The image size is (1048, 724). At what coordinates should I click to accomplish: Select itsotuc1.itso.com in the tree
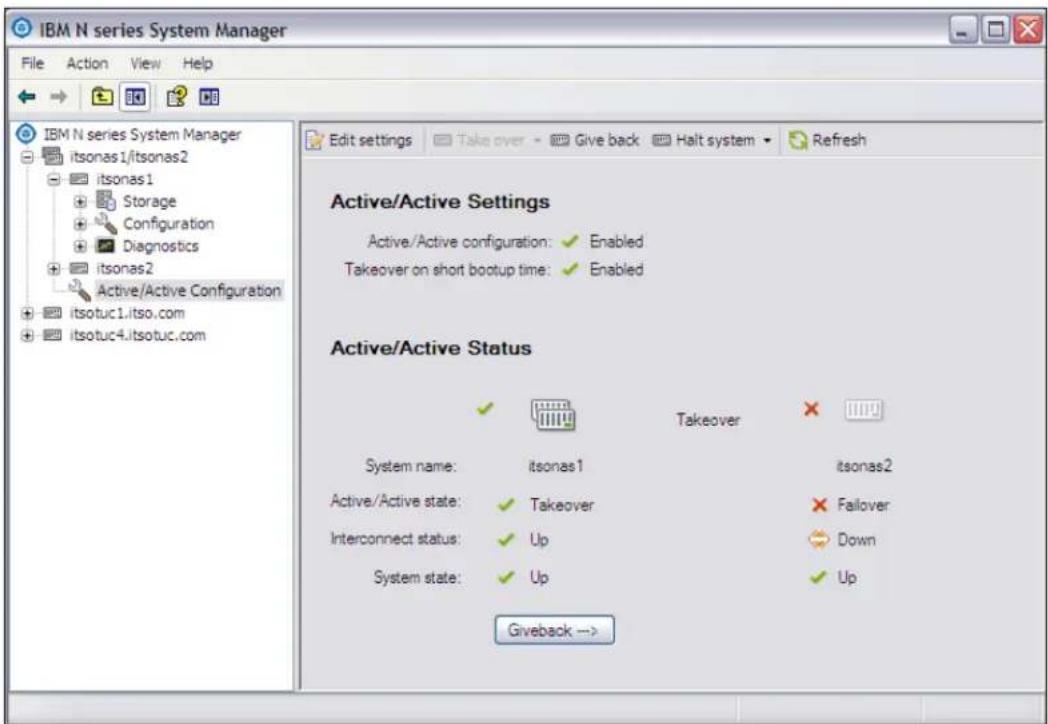coord(127,313)
